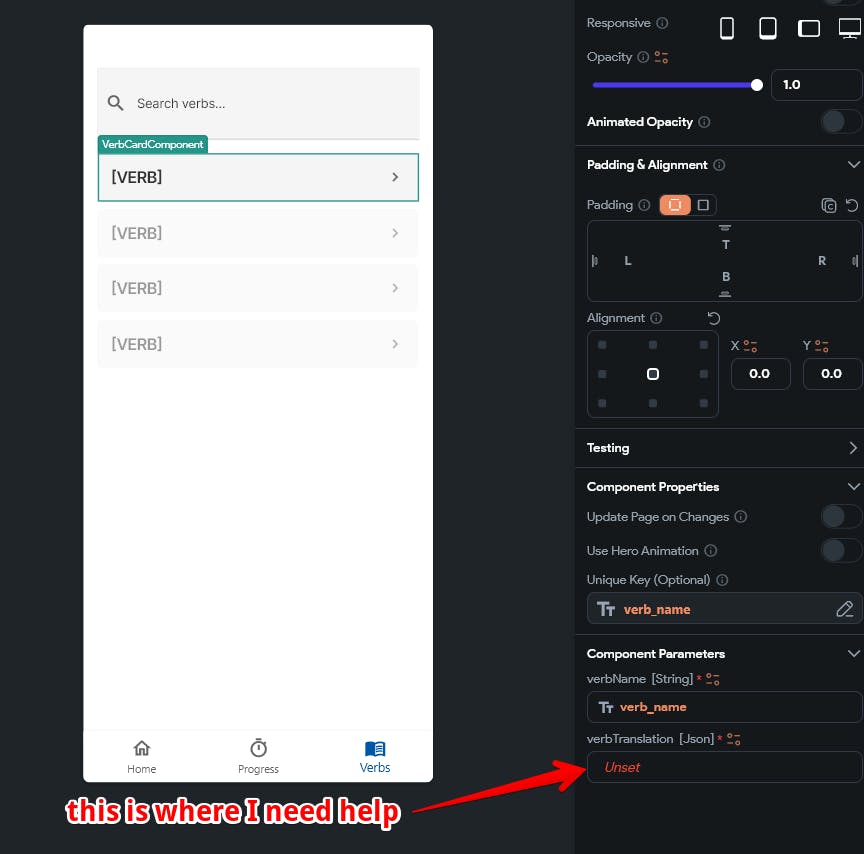The height and width of the screenshot is (854, 864).
Task: Select top-left alignment grid point
Action: point(602,345)
